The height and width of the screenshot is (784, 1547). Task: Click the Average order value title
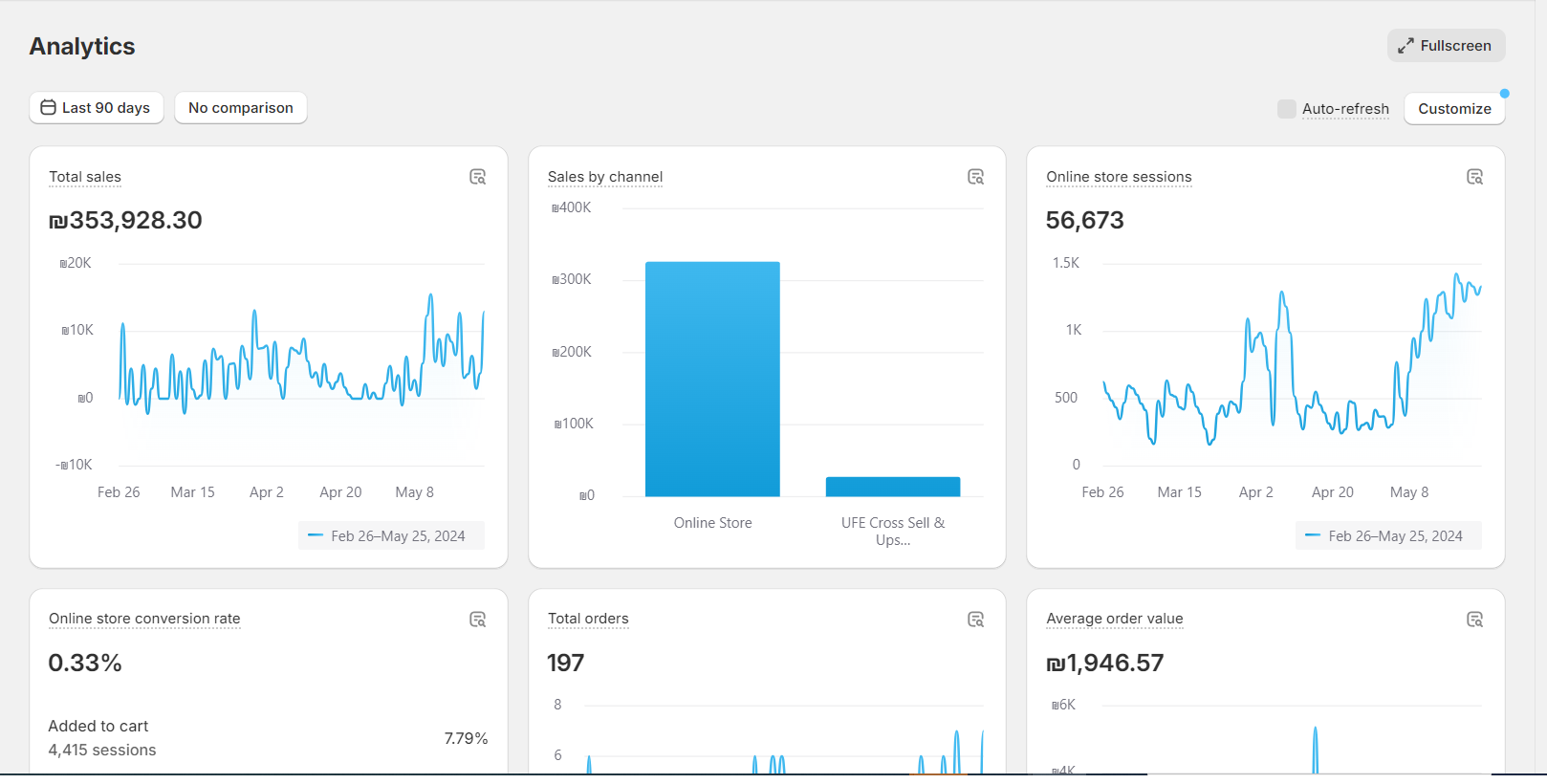click(1115, 619)
